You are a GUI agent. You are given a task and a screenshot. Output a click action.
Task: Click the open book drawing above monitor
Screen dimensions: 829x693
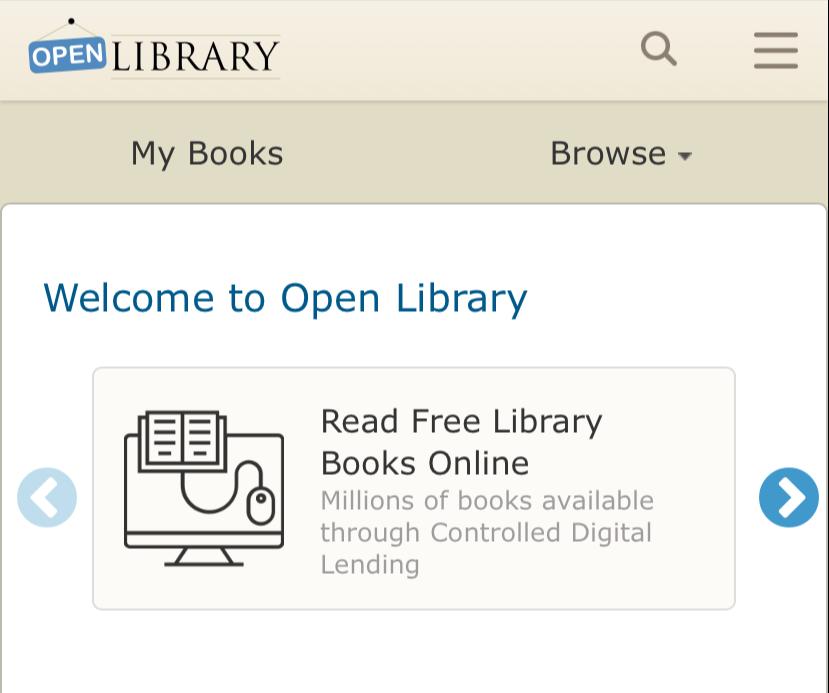(x=182, y=439)
